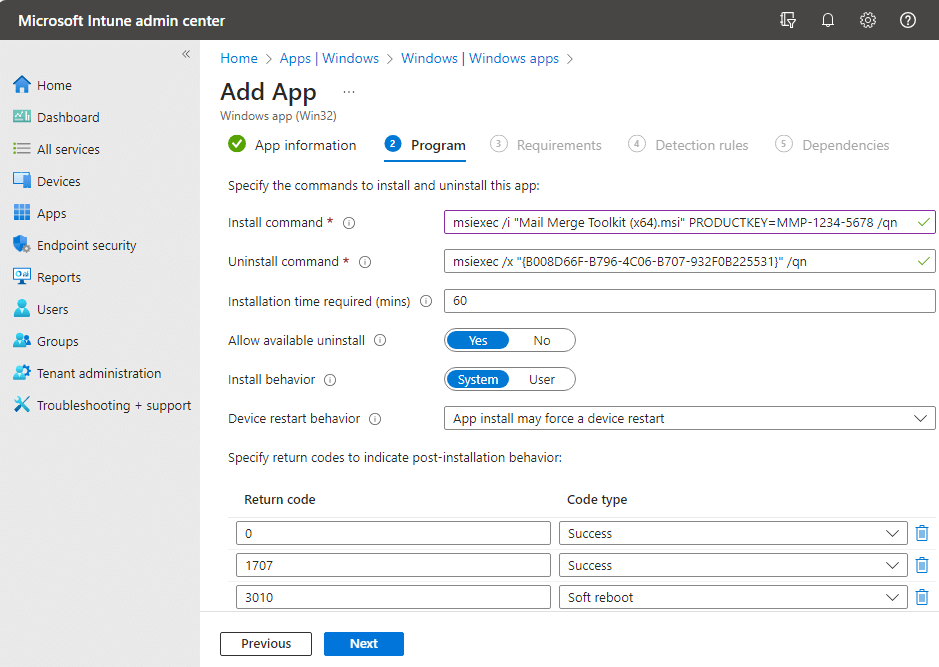This screenshot has height=667, width=939.
Task: Click the Dashboard chart icon
Action: [22, 117]
